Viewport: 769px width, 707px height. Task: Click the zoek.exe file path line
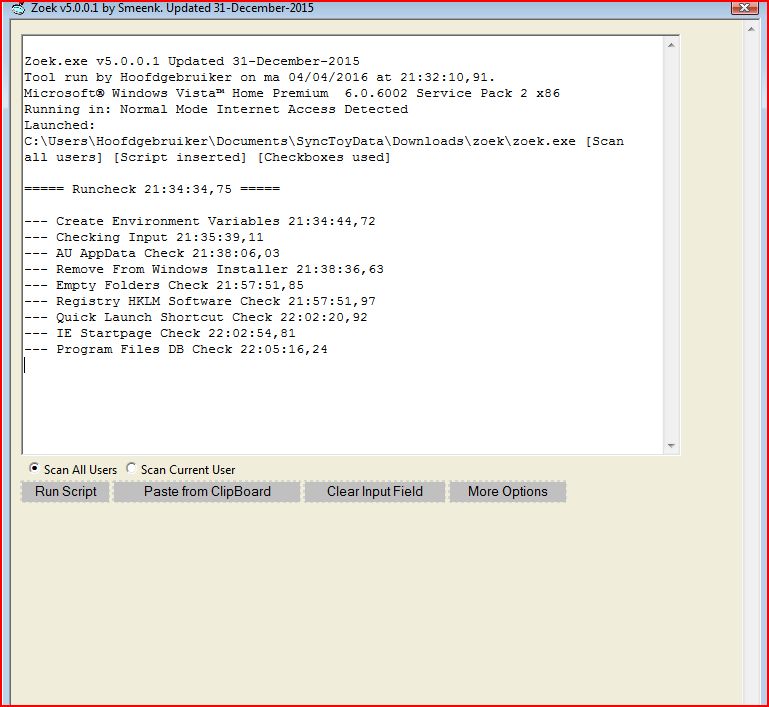(x=324, y=141)
